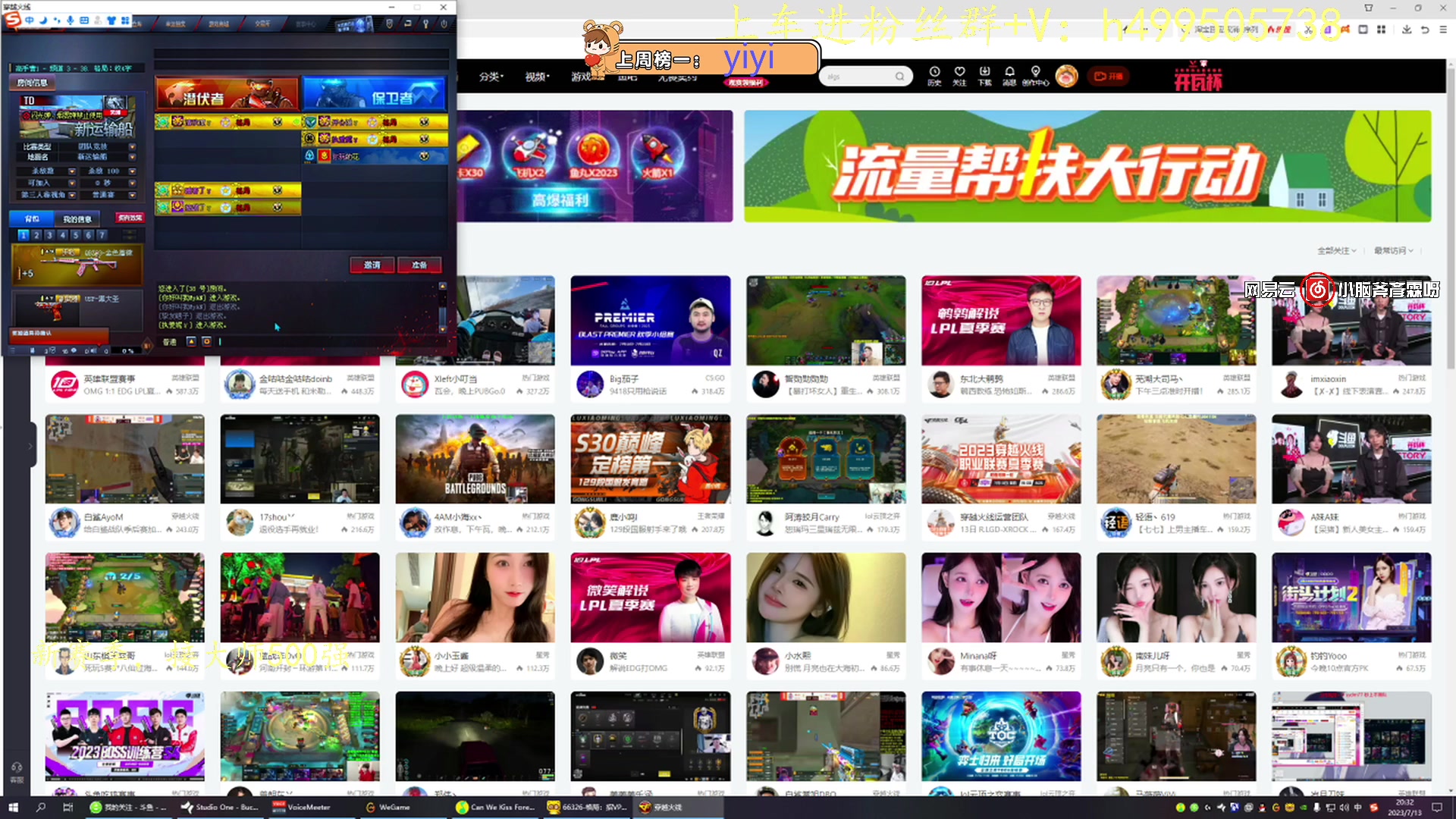Click the red button next to 我的信息 tab
The width and height of the screenshot is (1456, 819).
[x=130, y=218]
